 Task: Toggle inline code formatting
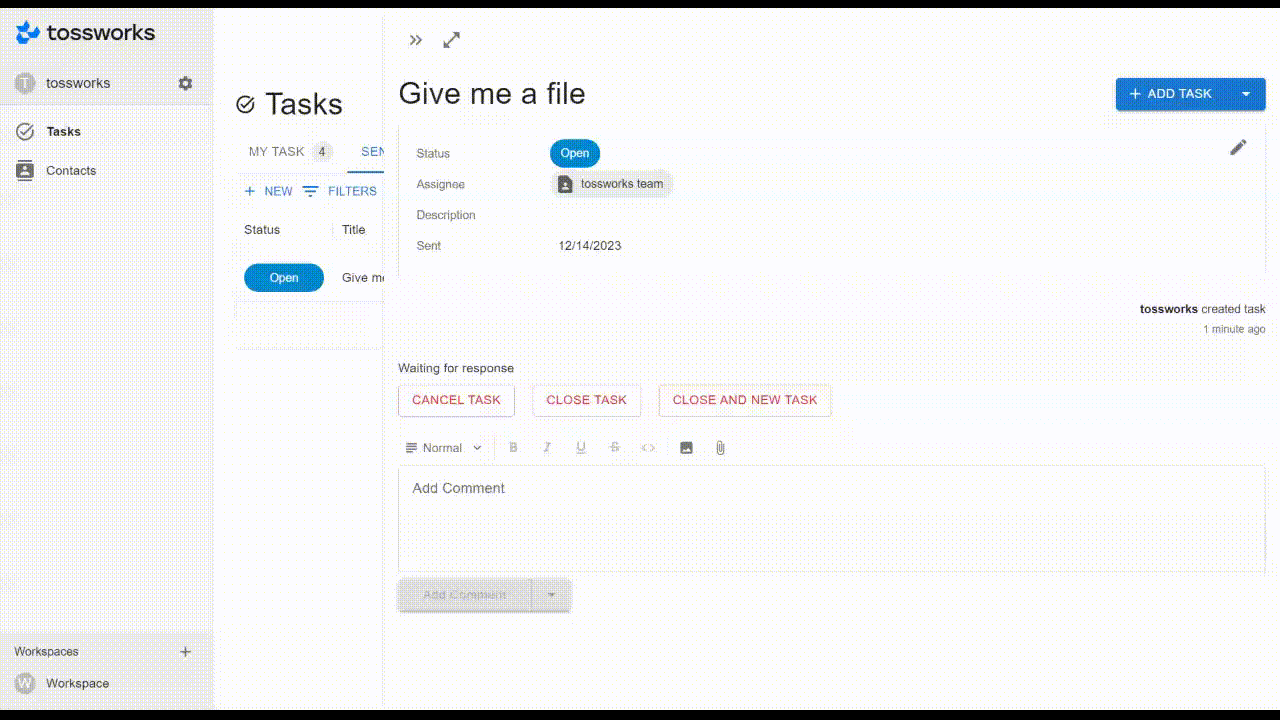pyautogui.click(x=648, y=448)
